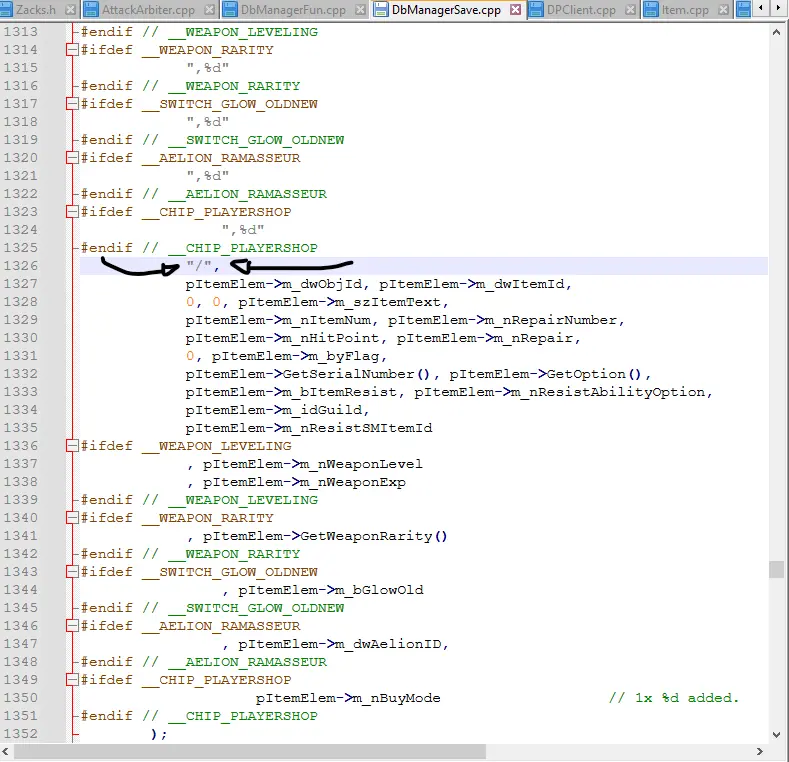Click pItemElem->m_byFlag on line 1331
Screen dimensions: 789x762
(295, 356)
